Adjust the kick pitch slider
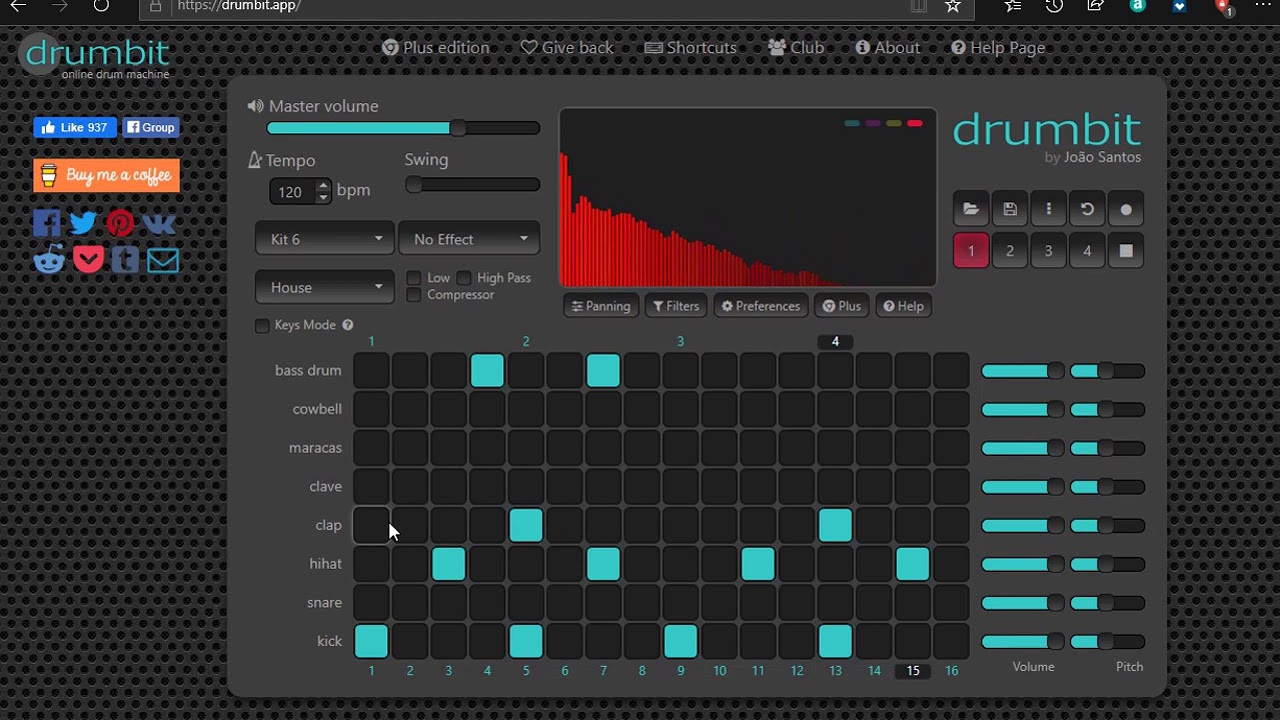This screenshot has width=1280, height=720. 1107,641
